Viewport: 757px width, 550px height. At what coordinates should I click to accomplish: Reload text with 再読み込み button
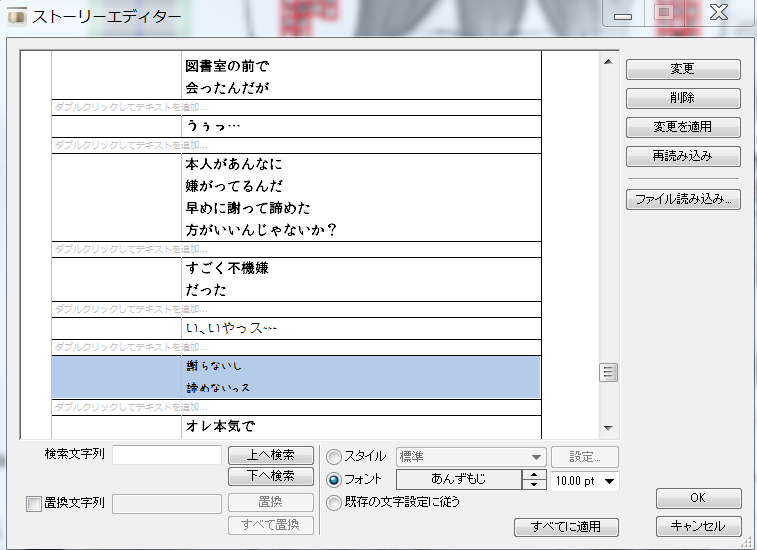click(683, 156)
